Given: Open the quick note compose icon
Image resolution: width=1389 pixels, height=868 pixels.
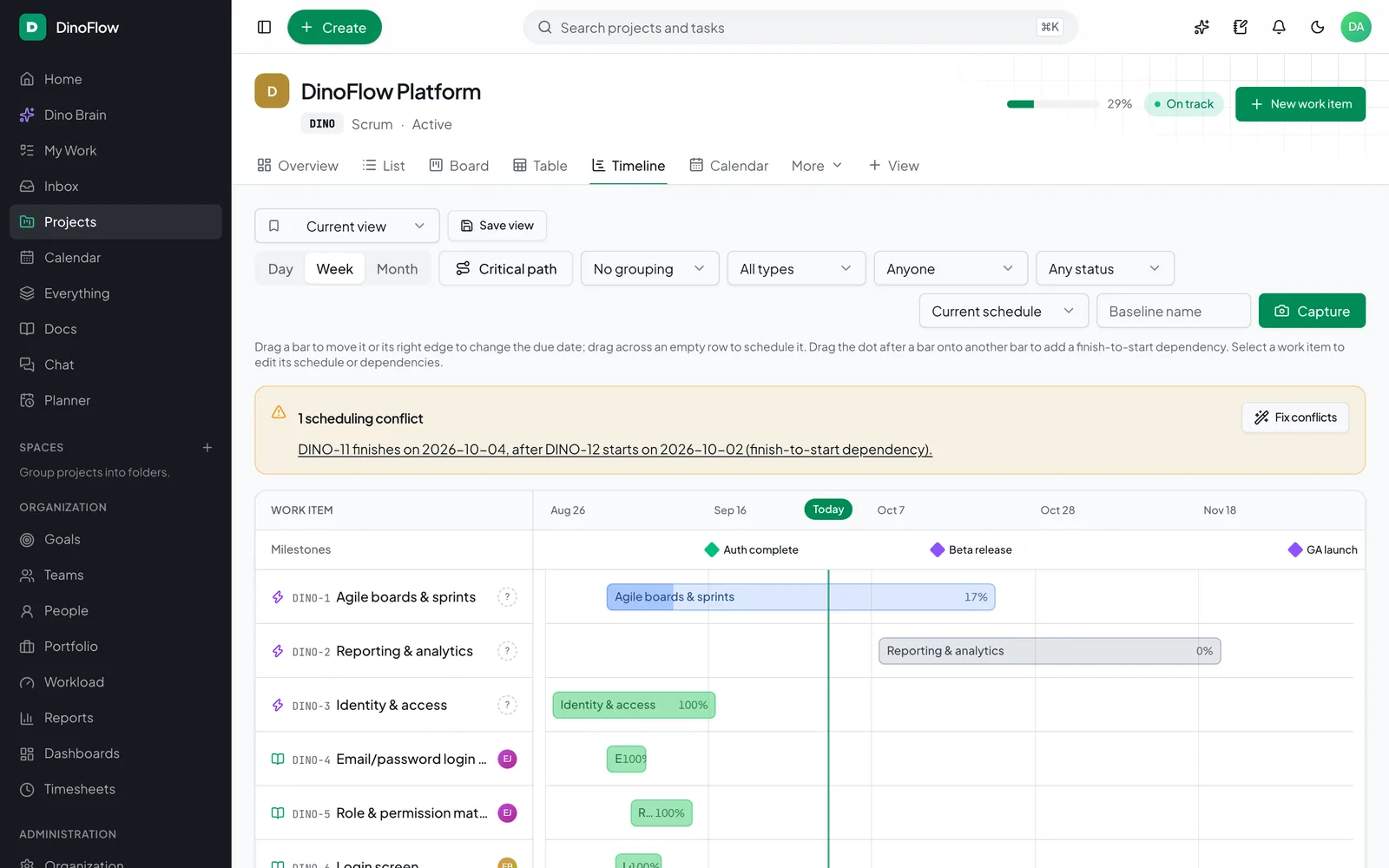Looking at the screenshot, I should tap(1241, 27).
